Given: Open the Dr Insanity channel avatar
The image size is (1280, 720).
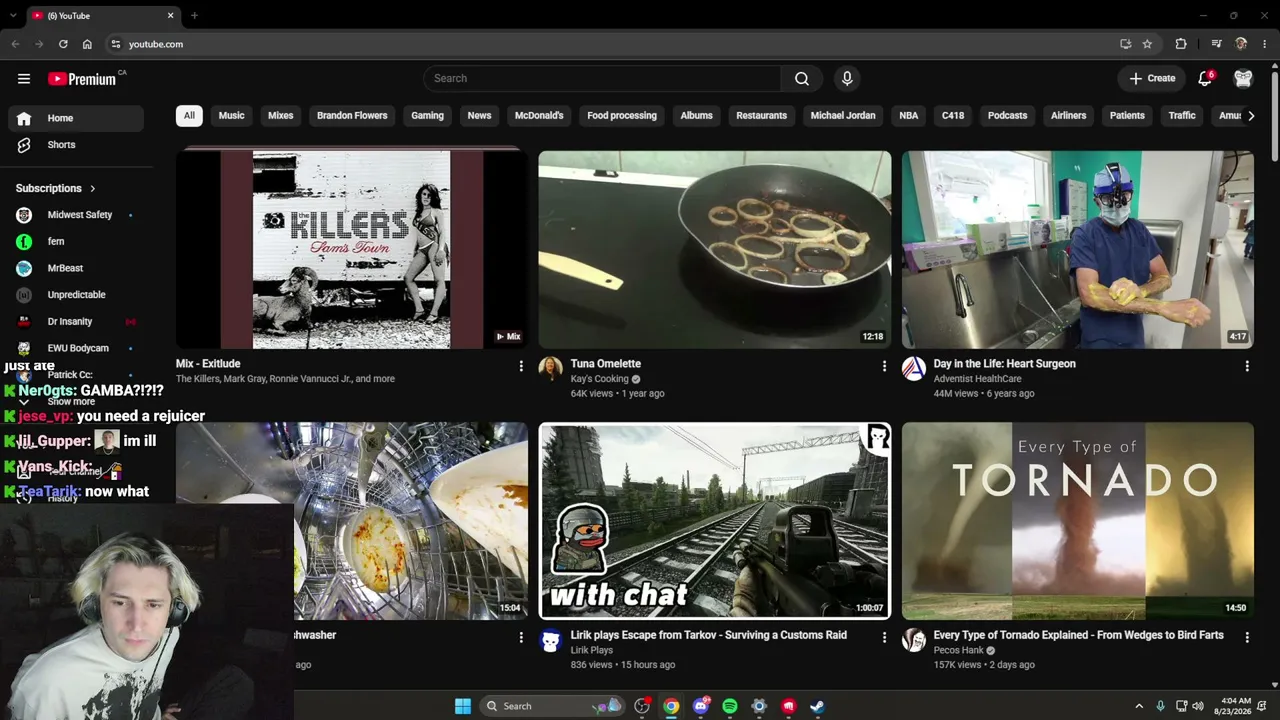Looking at the screenshot, I should tap(24, 322).
